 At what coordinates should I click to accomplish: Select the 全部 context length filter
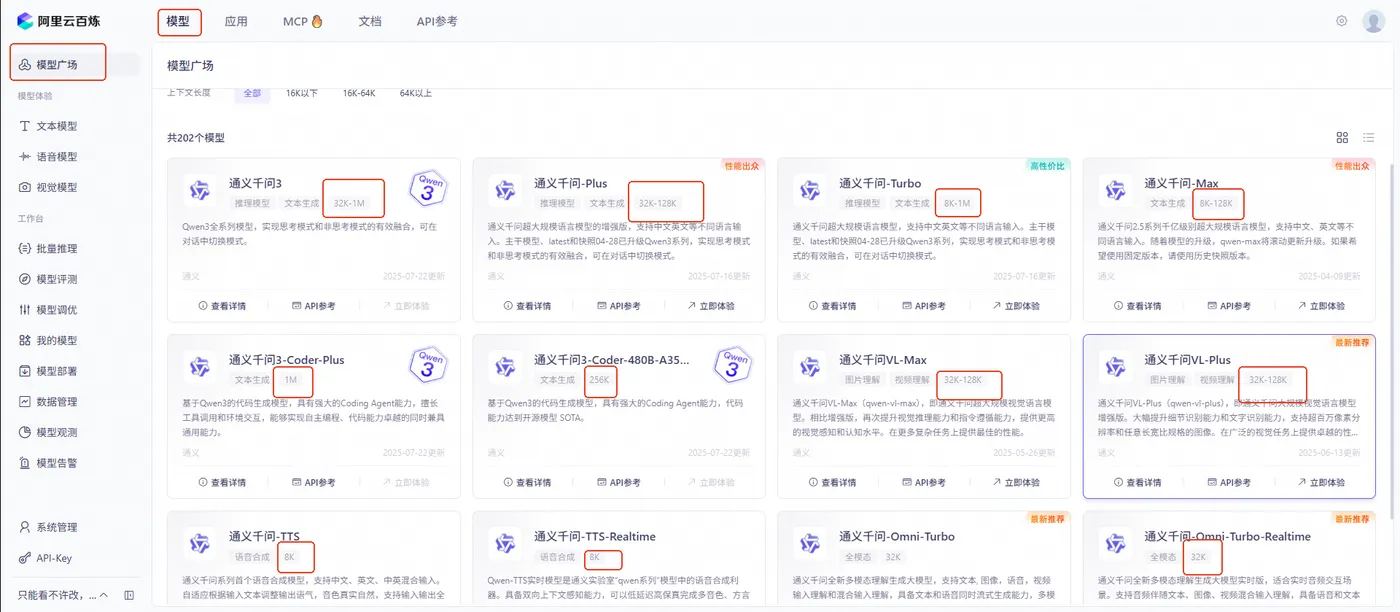pos(252,93)
